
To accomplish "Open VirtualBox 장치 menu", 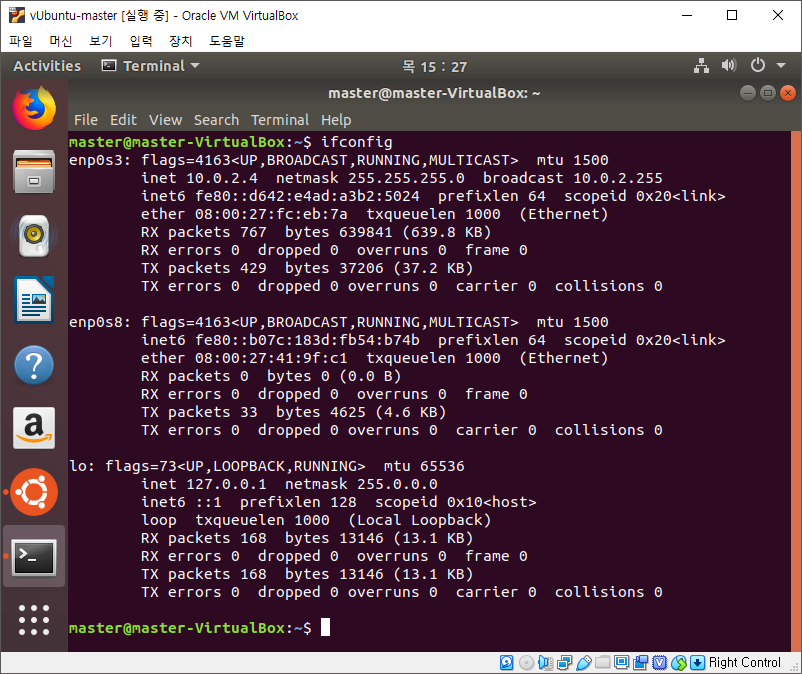I will pyautogui.click(x=181, y=41).
